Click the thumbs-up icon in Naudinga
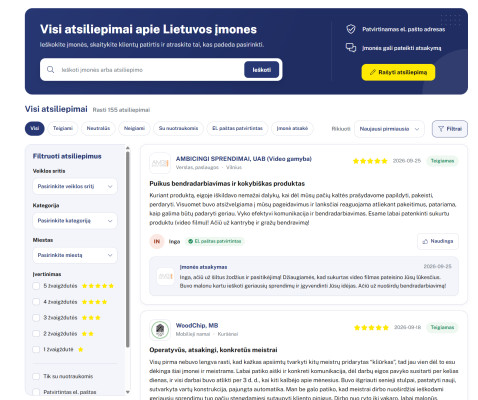The image size is (478, 400). [425, 241]
